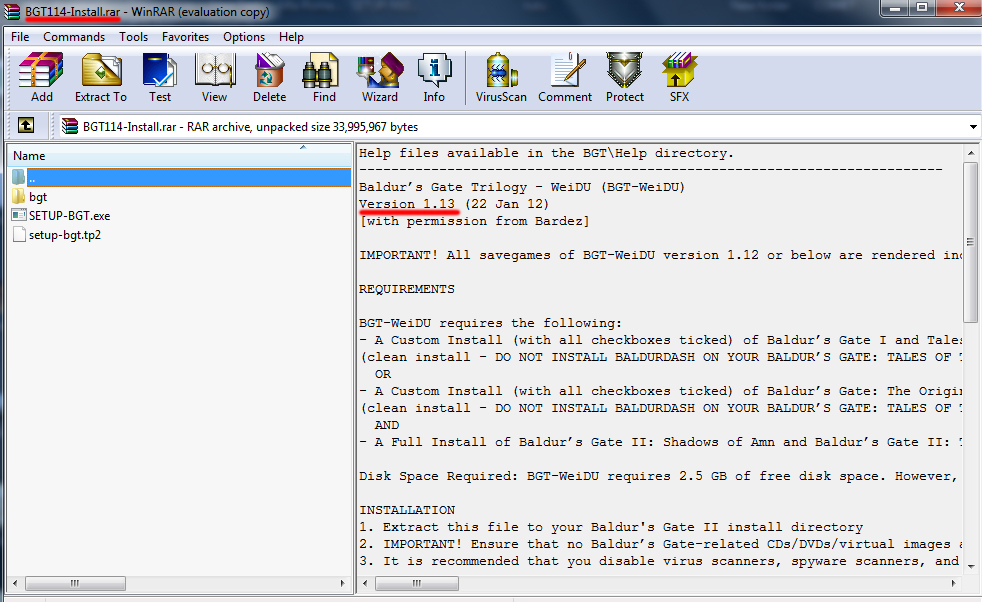
Task: Click the 'Disk Space Required' comment line
Action: tap(659, 476)
